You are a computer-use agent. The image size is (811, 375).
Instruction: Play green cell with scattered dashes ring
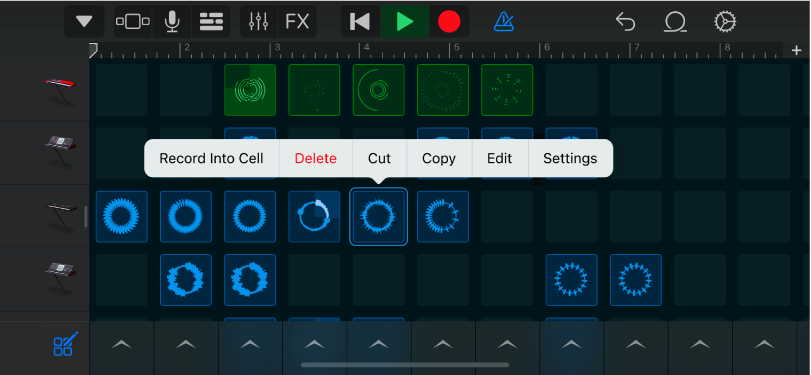click(x=507, y=90)
